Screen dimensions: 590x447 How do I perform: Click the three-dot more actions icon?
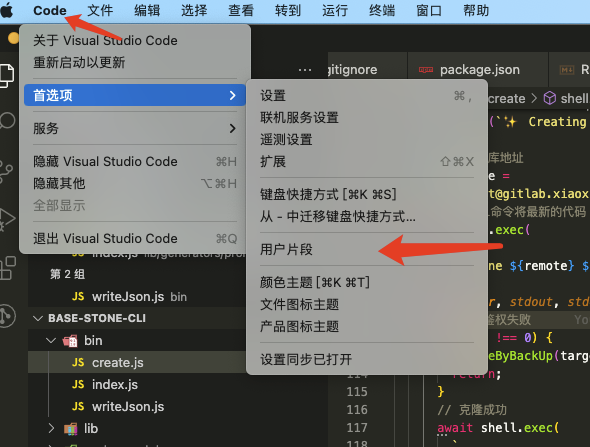point(304,70)
